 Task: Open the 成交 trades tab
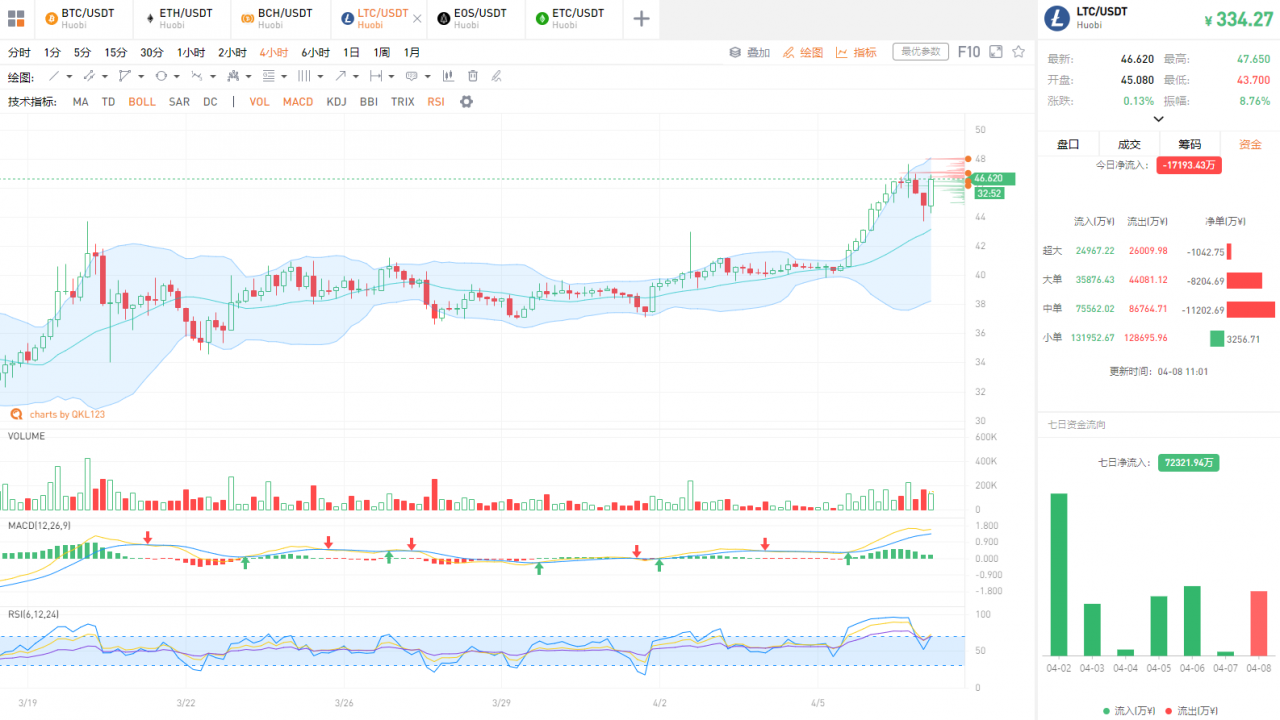[x=1129, y=144]
